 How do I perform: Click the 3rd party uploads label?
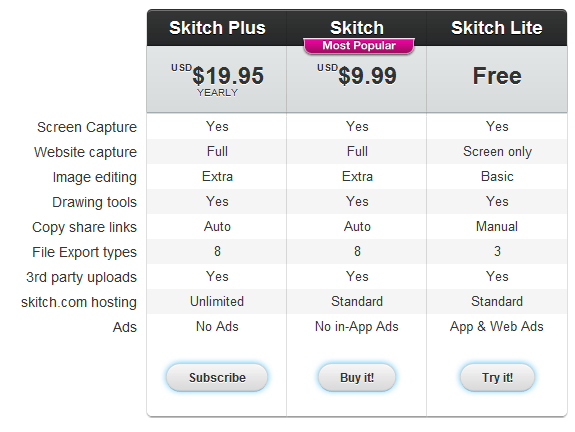click(81, 277)
